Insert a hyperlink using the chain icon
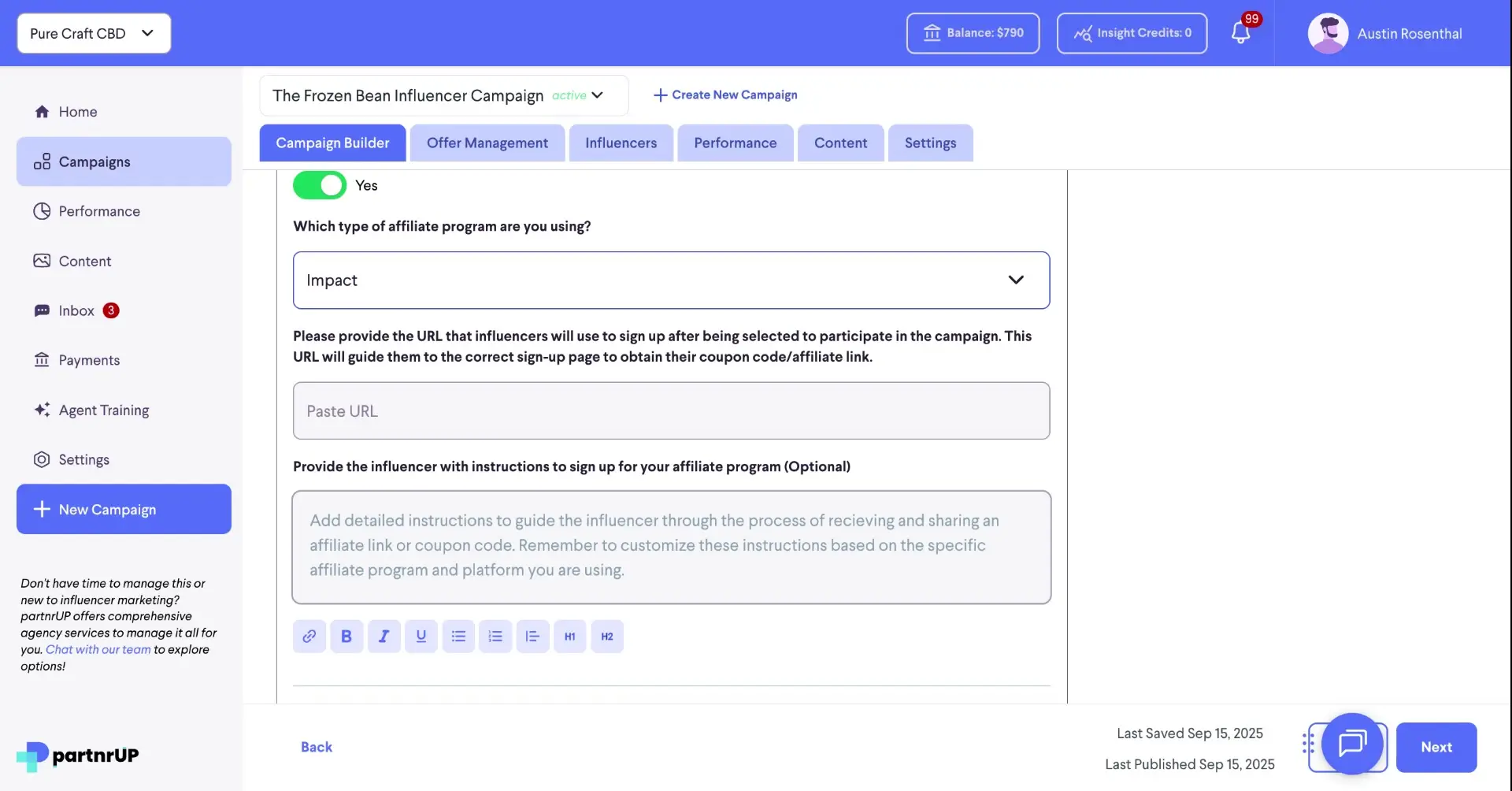The height and width of the screenshot is (791, 1512). coord(309,636)
